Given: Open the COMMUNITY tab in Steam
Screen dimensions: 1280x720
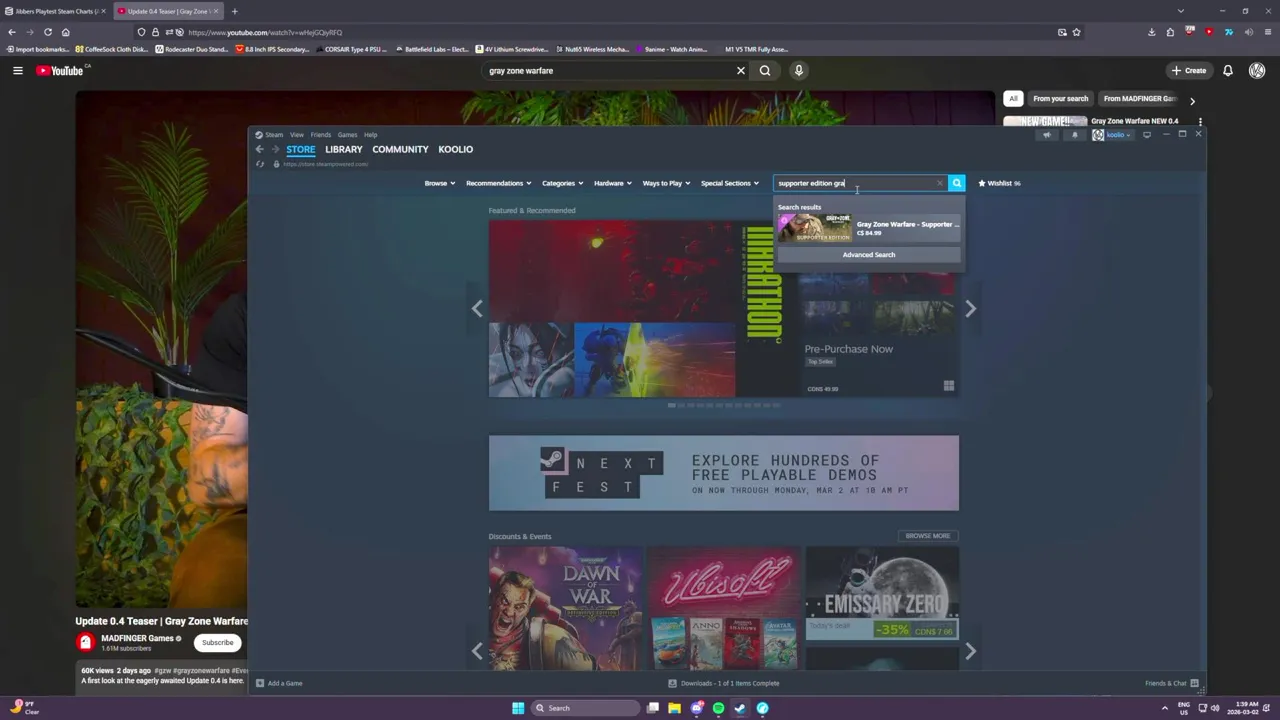Looking at the screenshot, I should tap(400, 149).
